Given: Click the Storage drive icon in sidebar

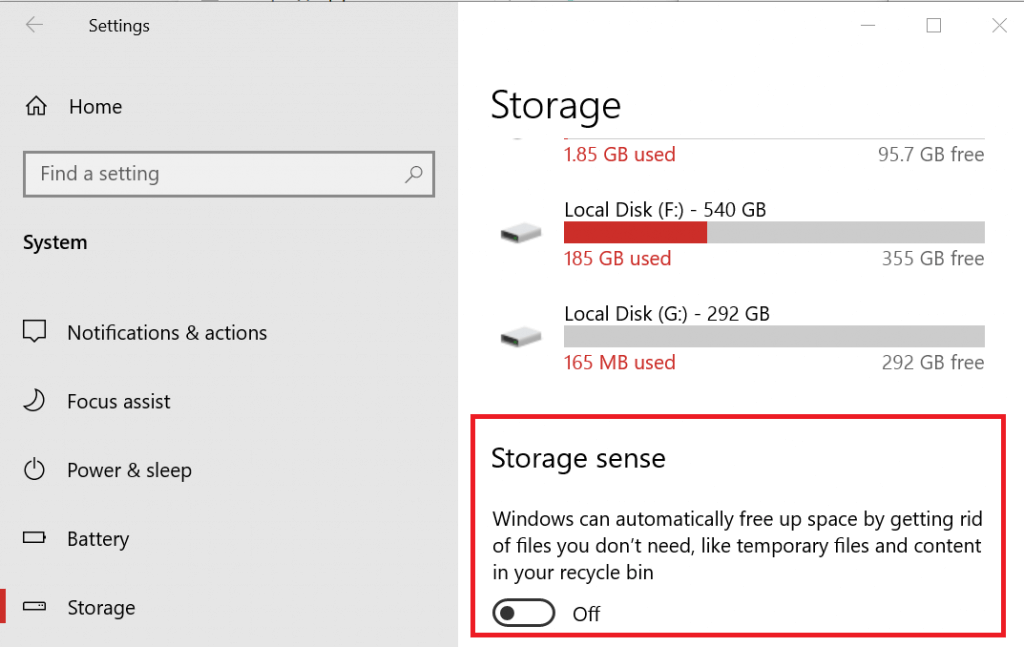Looking at the screenshot, I should tap(34, 607).
